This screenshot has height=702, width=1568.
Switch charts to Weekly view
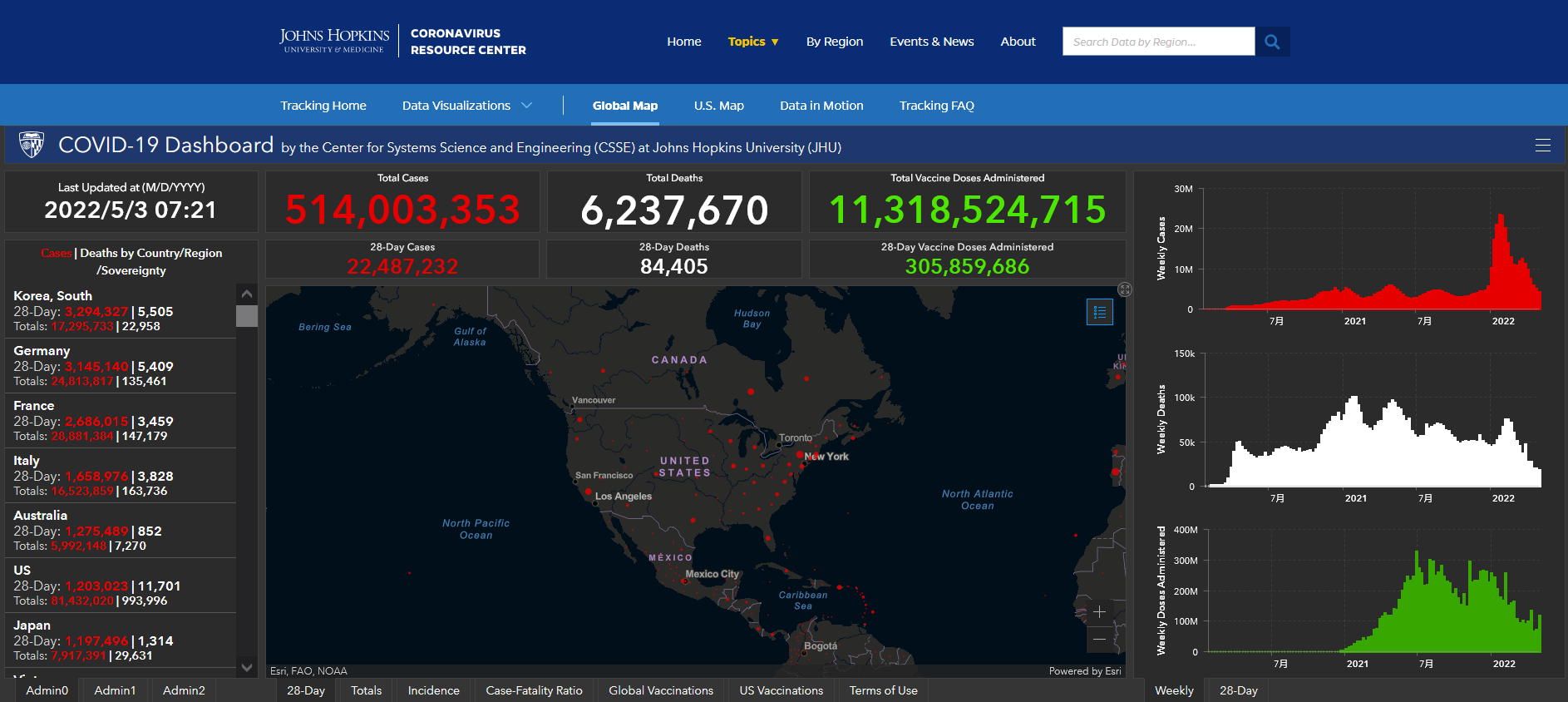point(1174,690)
